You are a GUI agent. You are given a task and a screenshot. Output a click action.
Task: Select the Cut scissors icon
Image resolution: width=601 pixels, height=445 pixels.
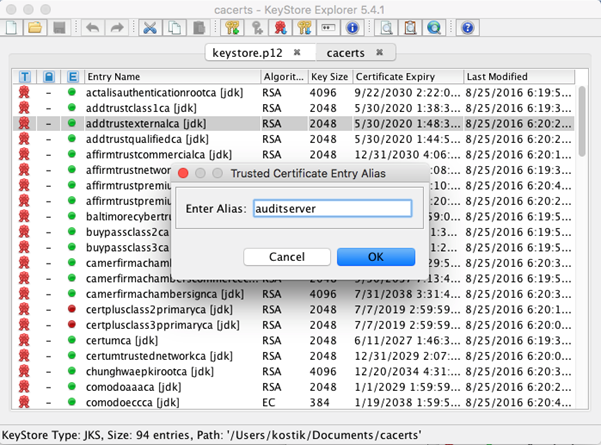(x=150, y=28)
